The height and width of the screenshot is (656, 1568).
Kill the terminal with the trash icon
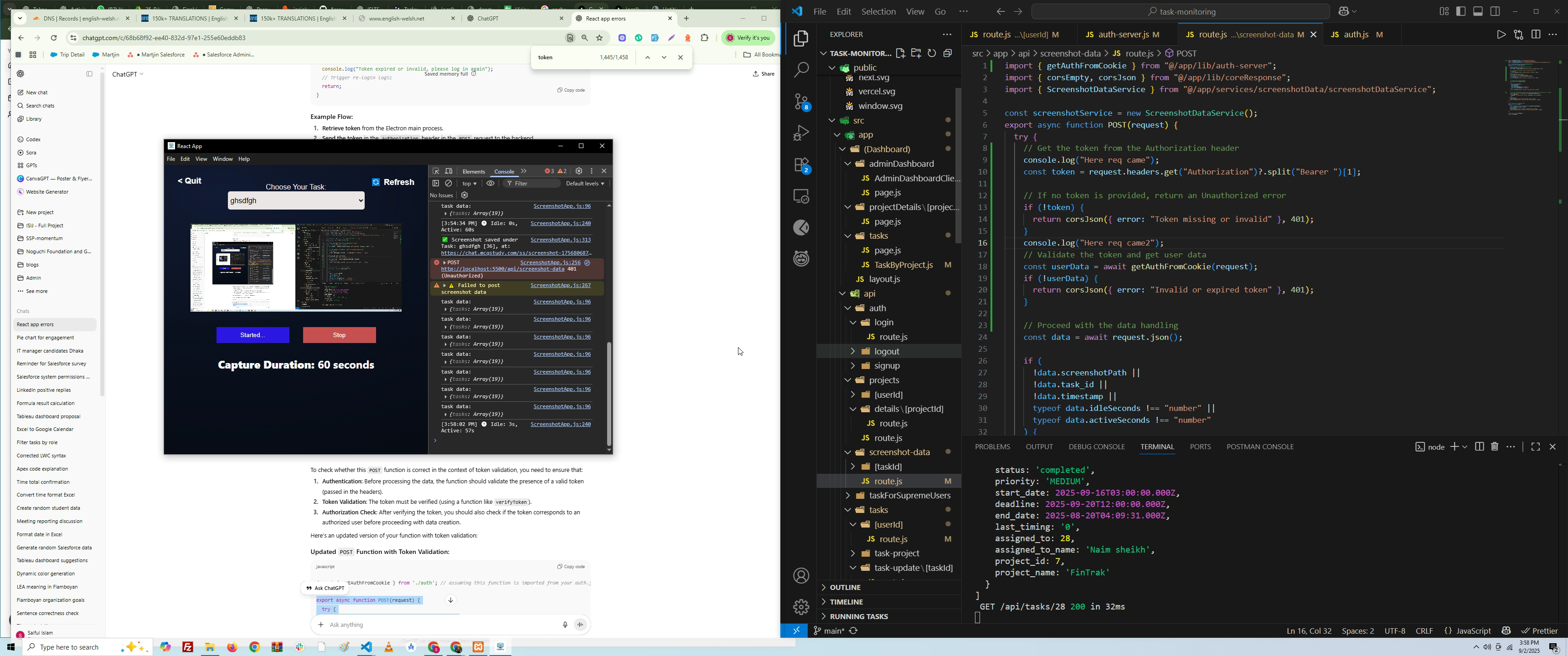[x=1495, y=446]
